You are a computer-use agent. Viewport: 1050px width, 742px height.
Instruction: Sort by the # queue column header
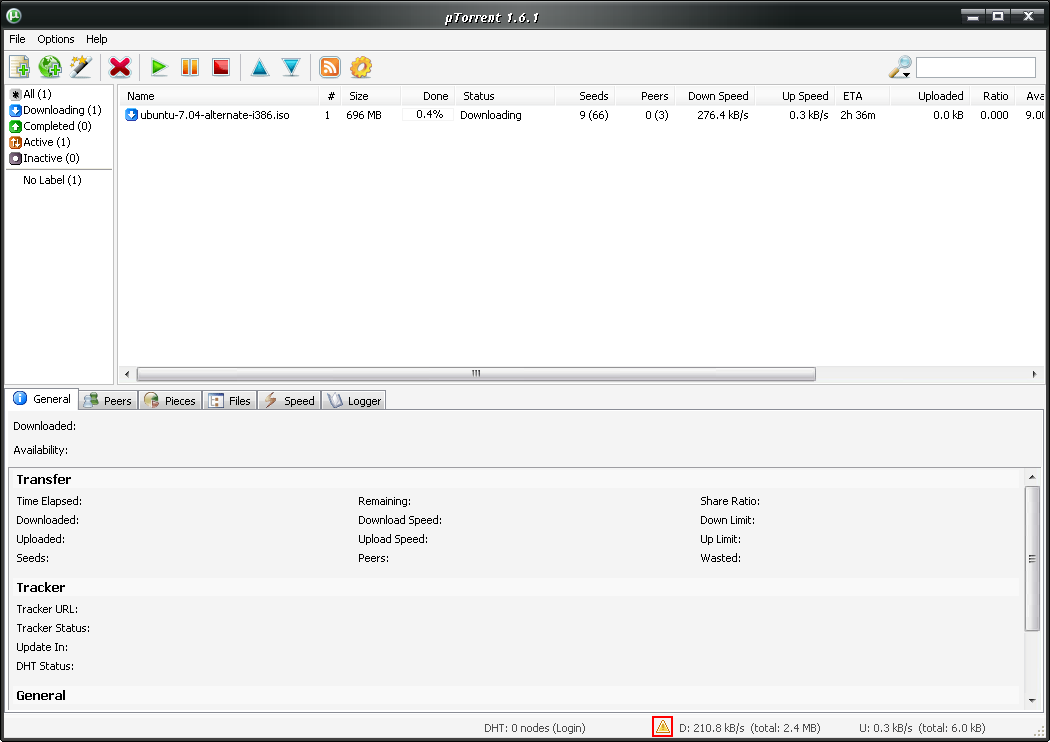click(331, 96)
